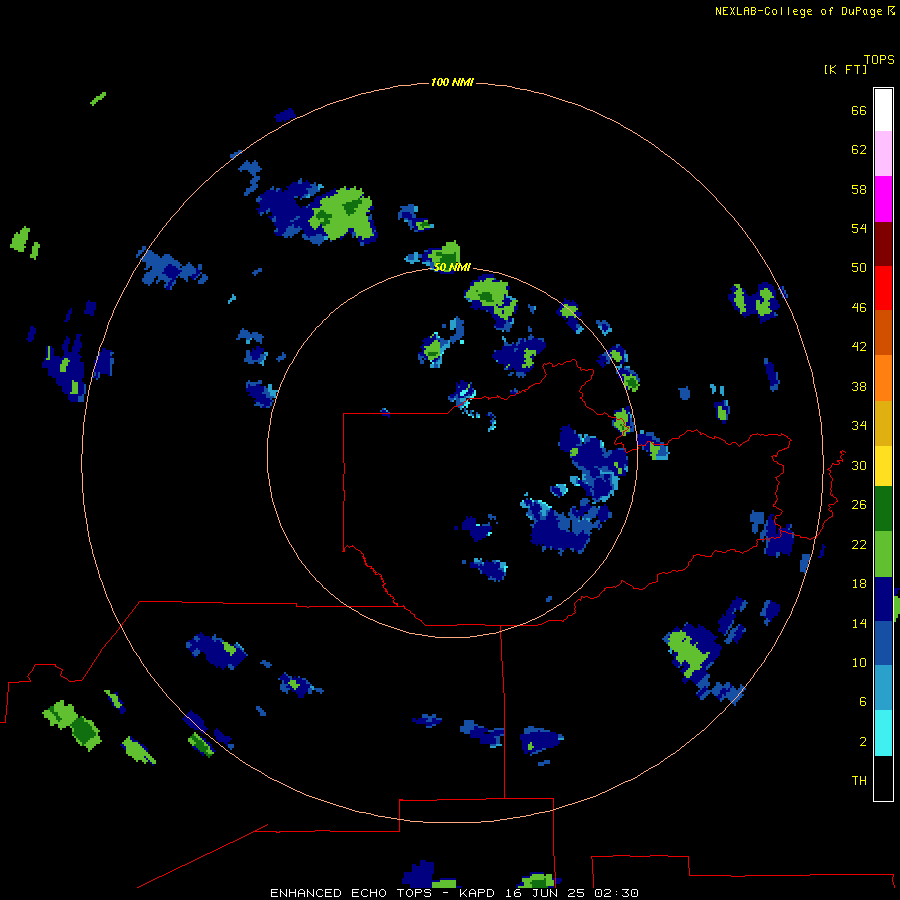This screenshot has height=900, width=900.
Task: Pick the dark orange legend swatch
Action: point(883,332)
